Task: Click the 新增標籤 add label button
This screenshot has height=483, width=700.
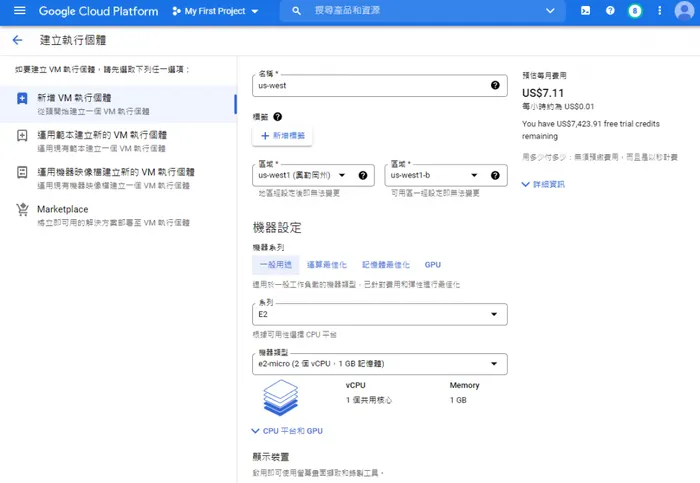Action: click(x=283, y=136)
